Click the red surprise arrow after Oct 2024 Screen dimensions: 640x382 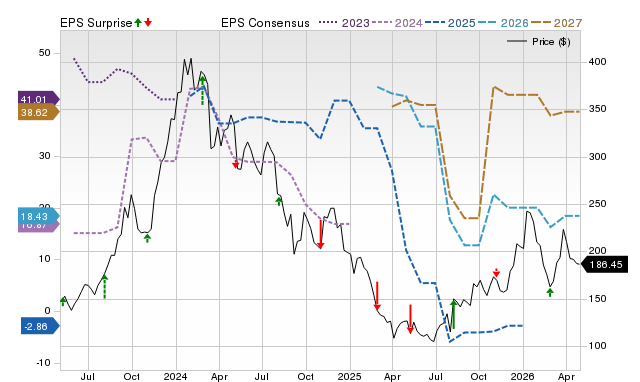321,235
